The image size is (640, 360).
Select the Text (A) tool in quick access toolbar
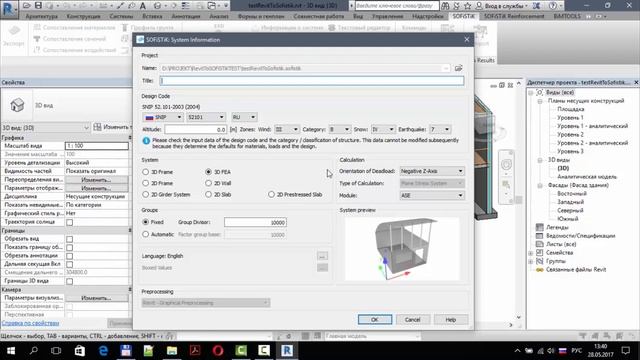143,6
